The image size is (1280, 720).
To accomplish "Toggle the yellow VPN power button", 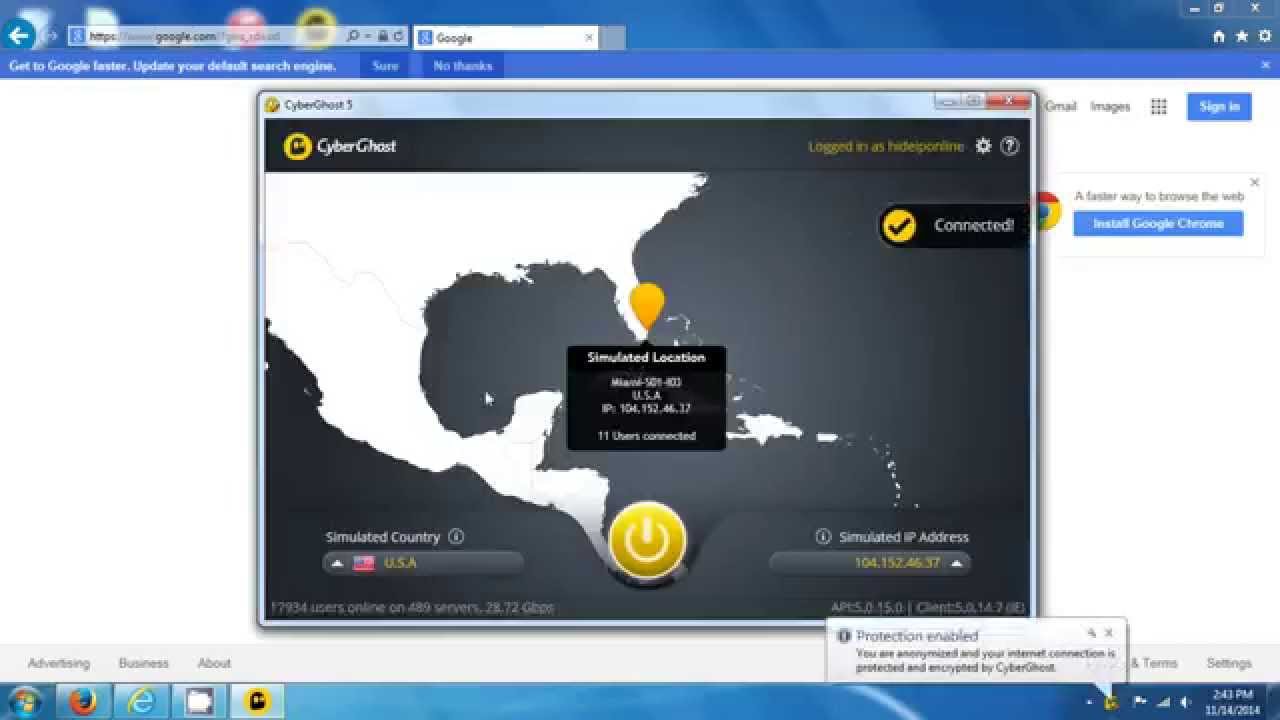I will click(x=647, y=540).
